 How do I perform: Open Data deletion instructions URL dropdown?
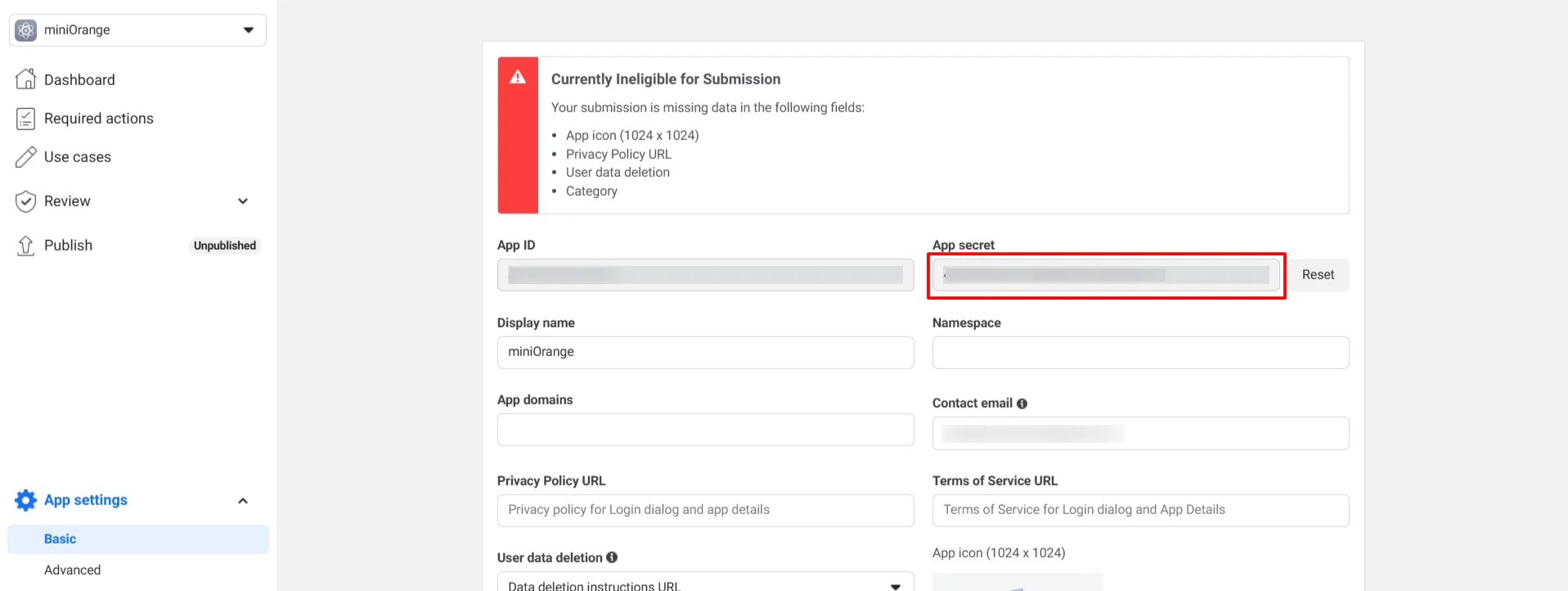(706, 583)
